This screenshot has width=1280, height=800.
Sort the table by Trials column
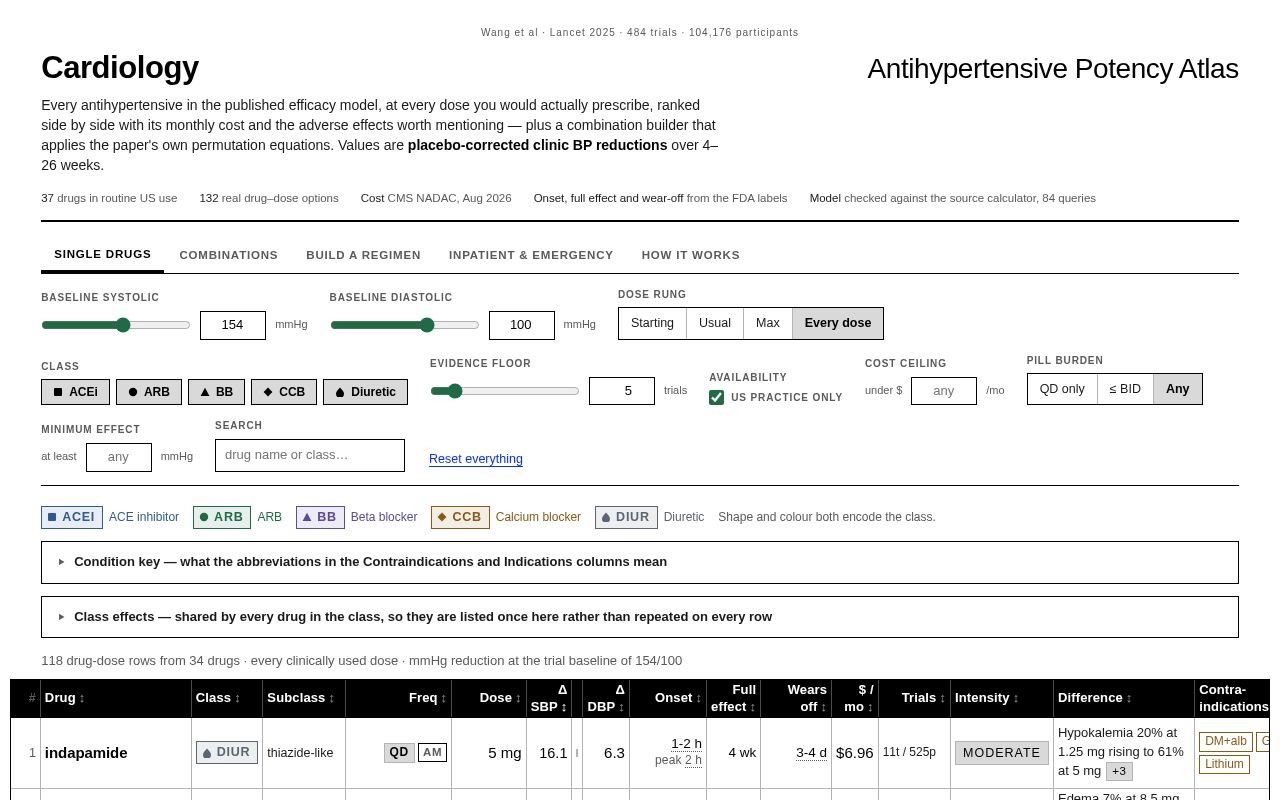tap(914, 698)
